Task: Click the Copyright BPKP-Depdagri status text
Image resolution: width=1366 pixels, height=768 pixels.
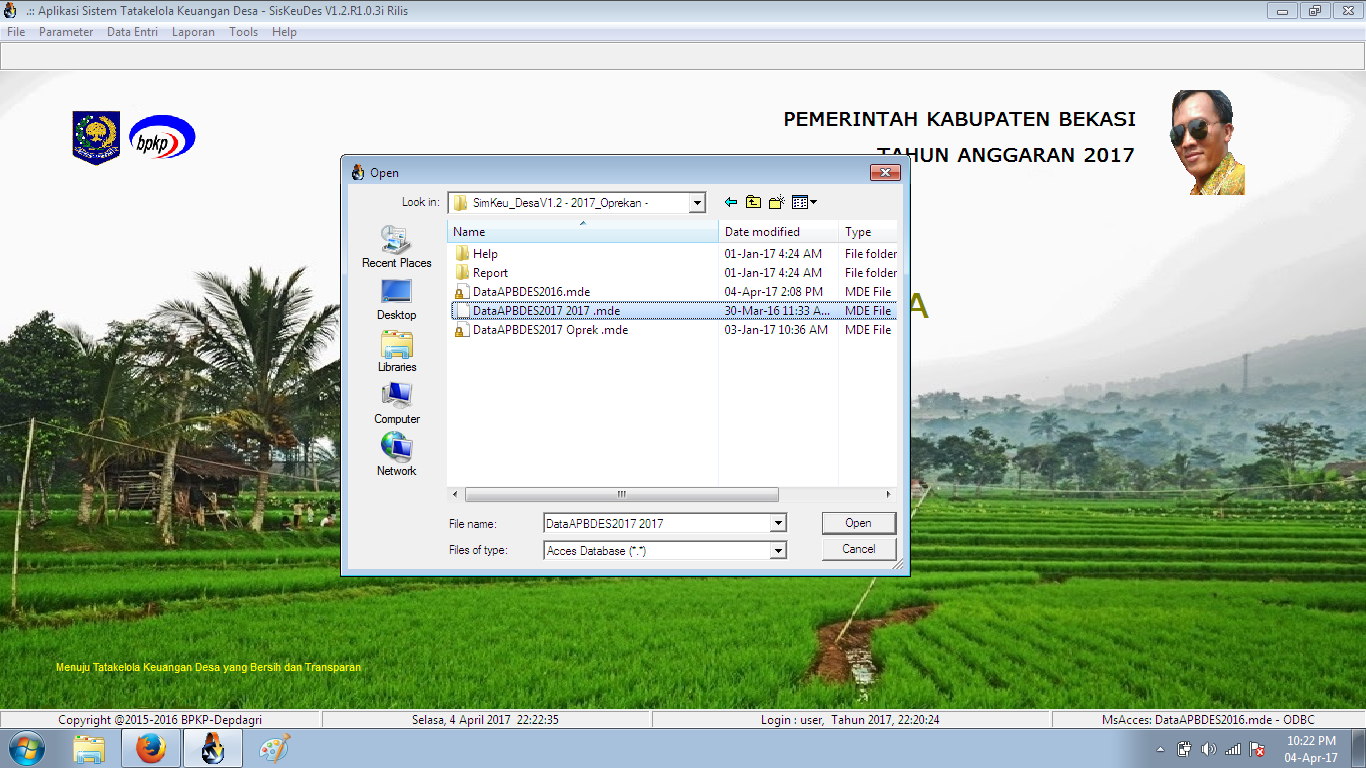Action: [x=160, y=720]
